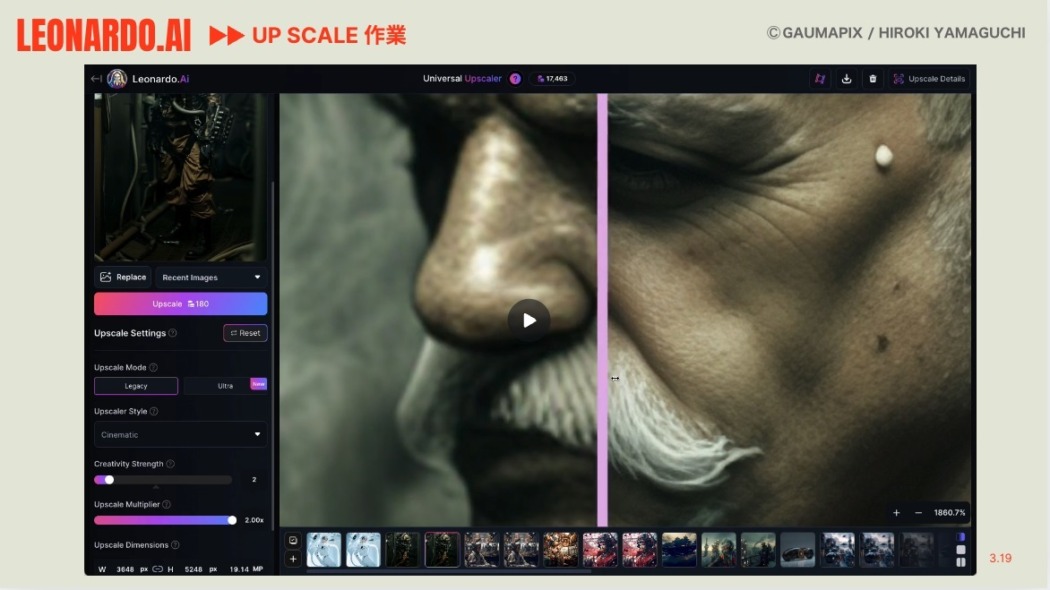Select the Legacy upscale mode
The width and height of the screenshot is (1050, 590).
136,386
